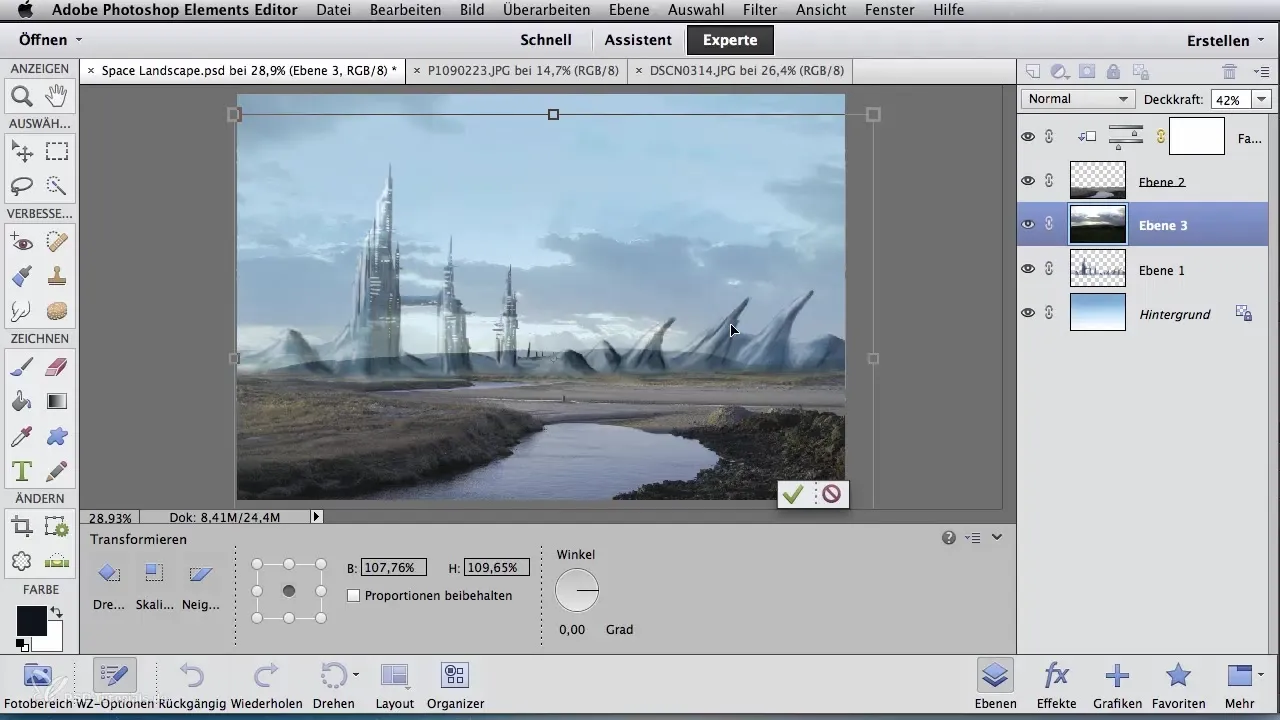The width and height of the screenshot is (1280, 720).
Task: Open the Normal blend mode dropdown
Action: tap(1078, 99)
